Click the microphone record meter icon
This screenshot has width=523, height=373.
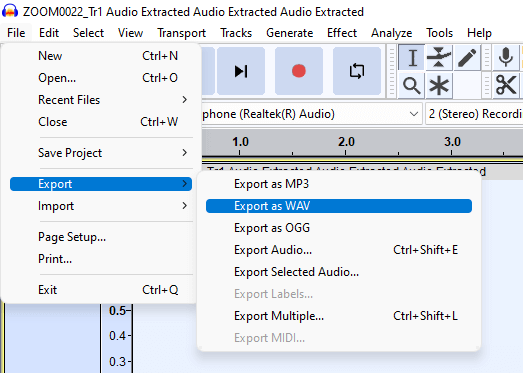506,57
